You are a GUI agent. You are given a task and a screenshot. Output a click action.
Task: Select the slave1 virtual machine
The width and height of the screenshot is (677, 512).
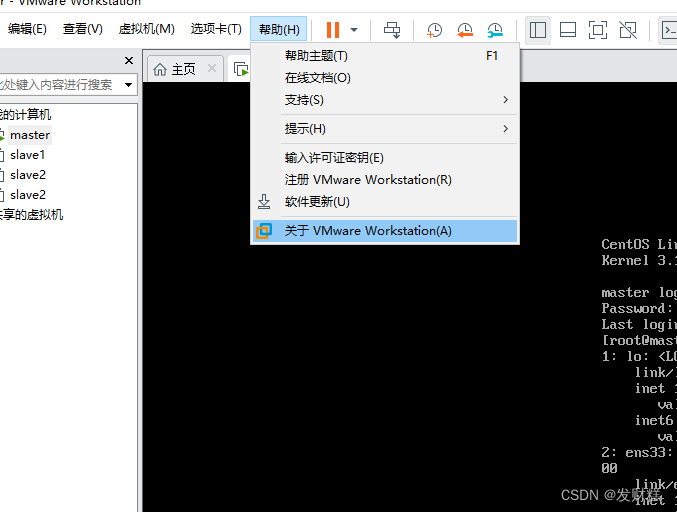27,155
